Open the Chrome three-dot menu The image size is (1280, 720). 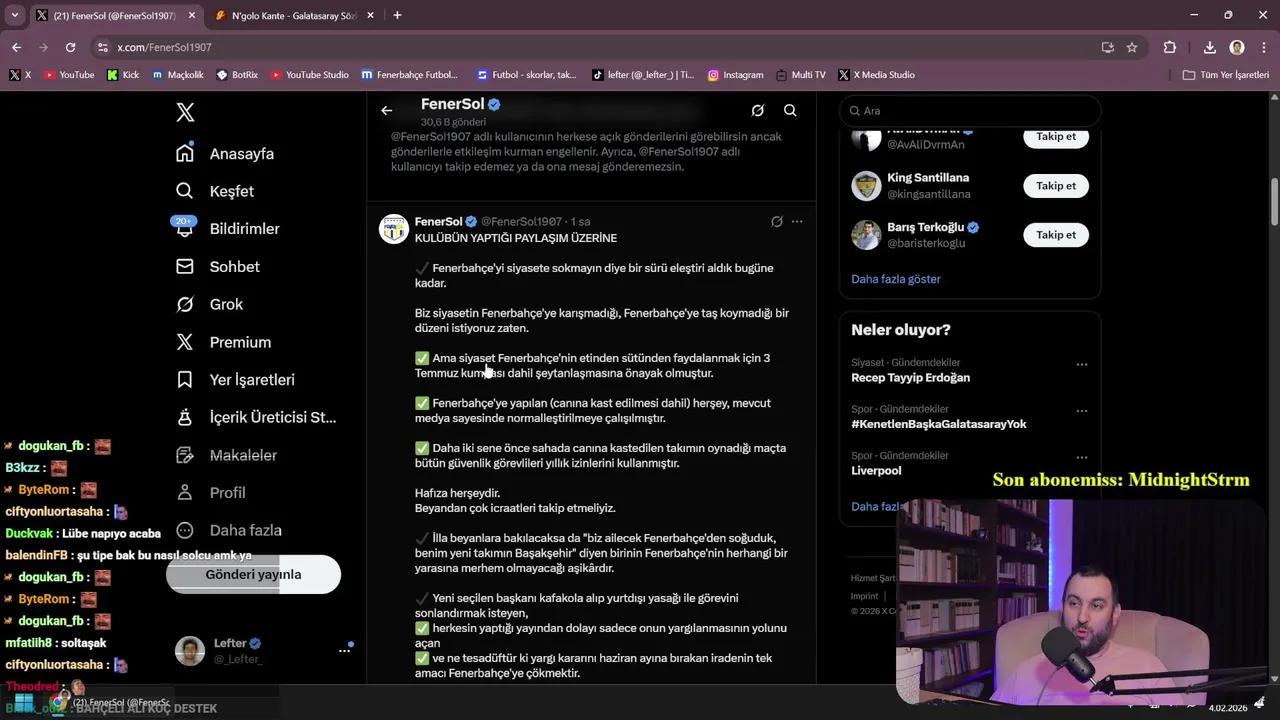point(1262,47)
